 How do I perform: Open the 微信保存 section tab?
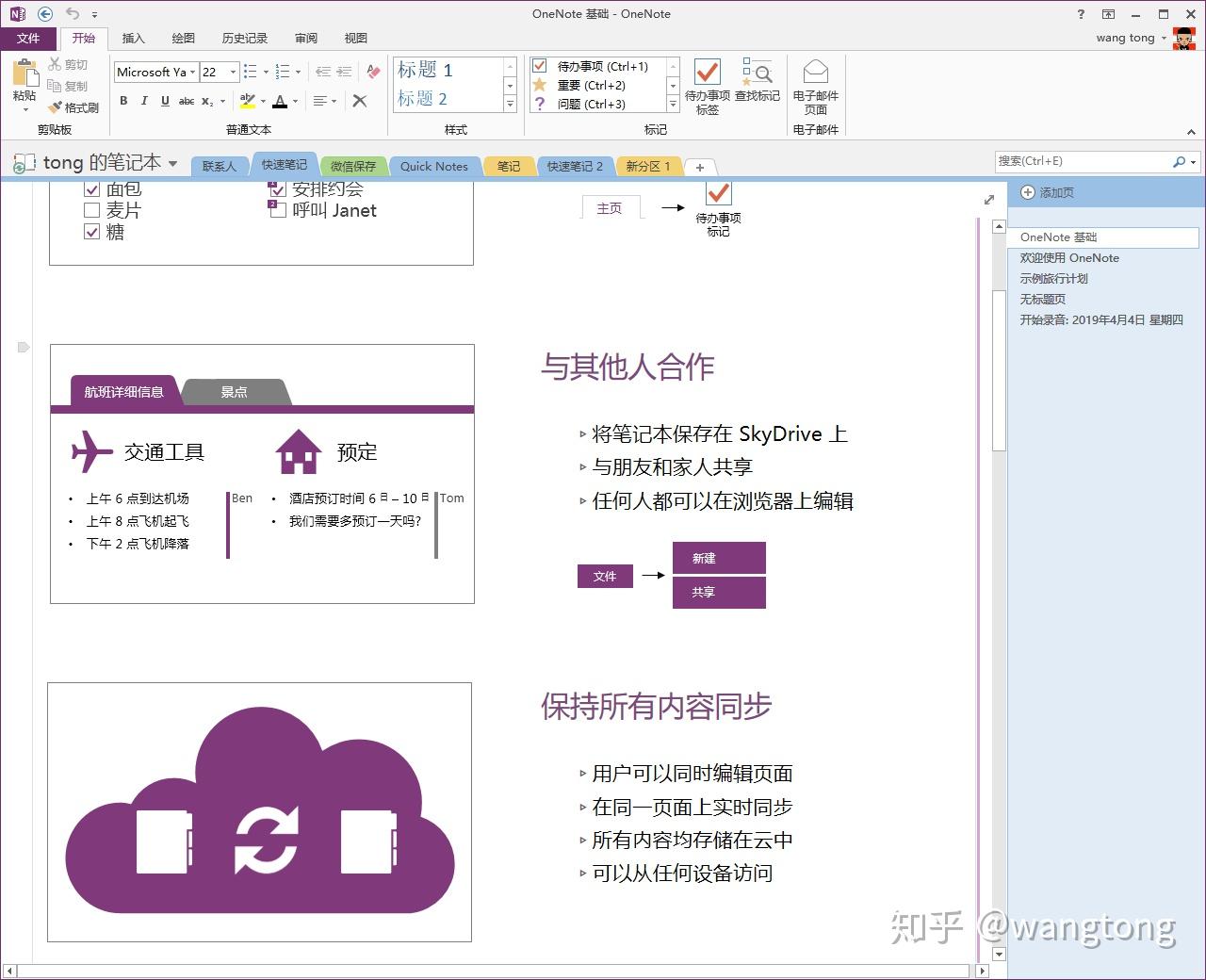pos(353,166)
